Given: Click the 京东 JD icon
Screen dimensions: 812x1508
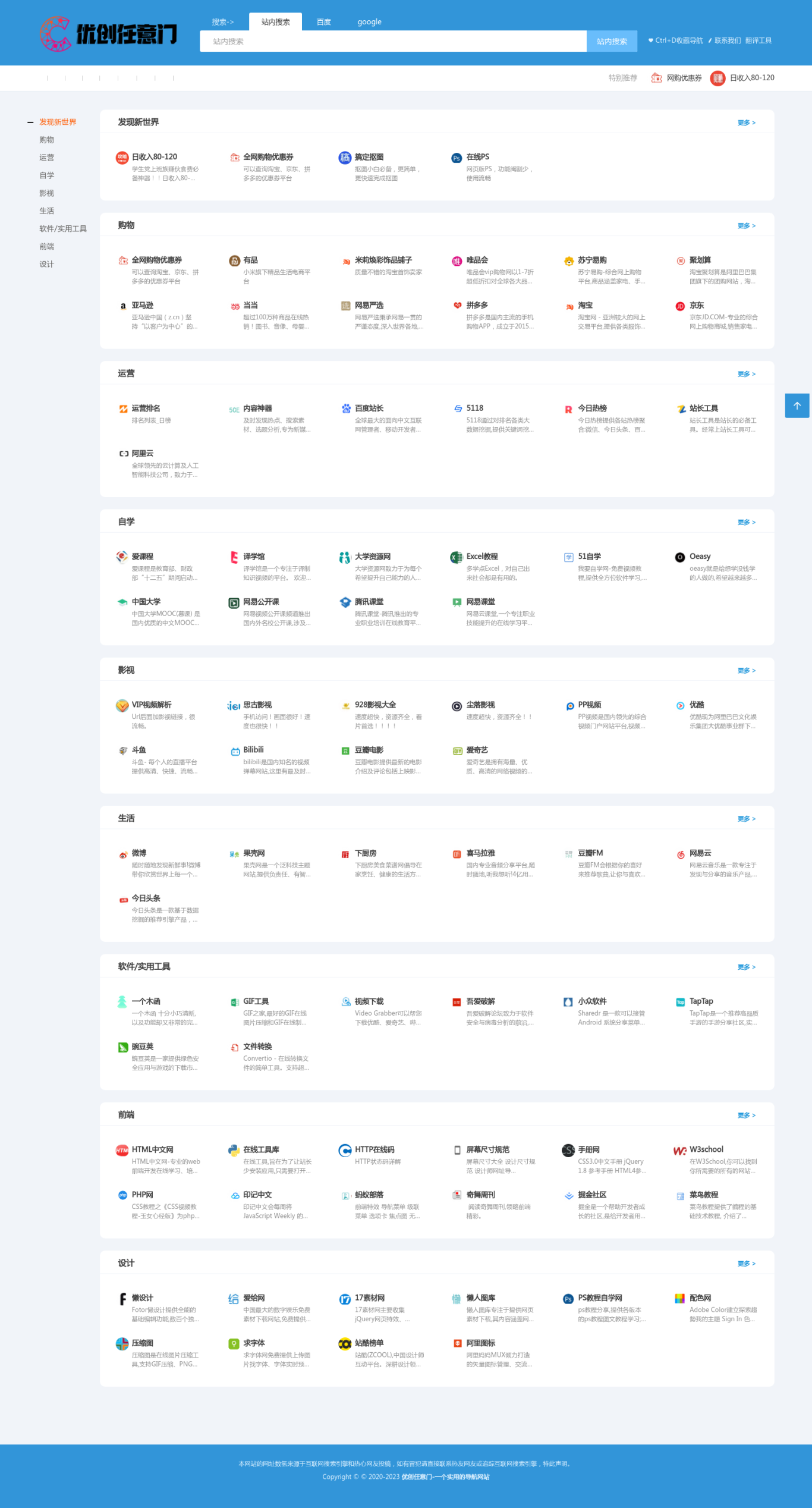Looking at the screenshot, I should (x=680, y=306).
